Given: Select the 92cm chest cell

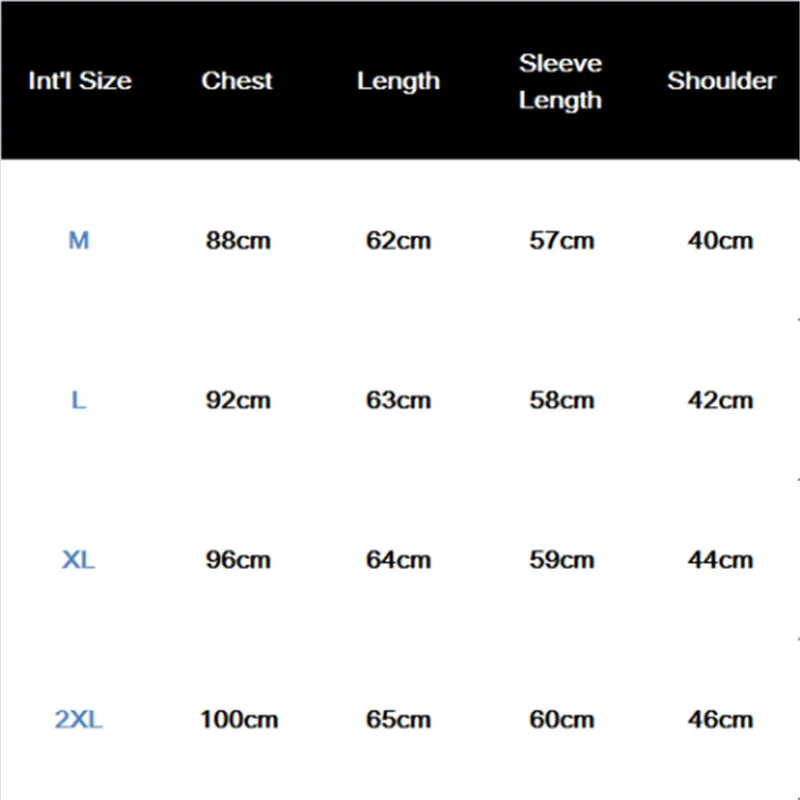Looking at the screenshot, I should pos(238,400).
